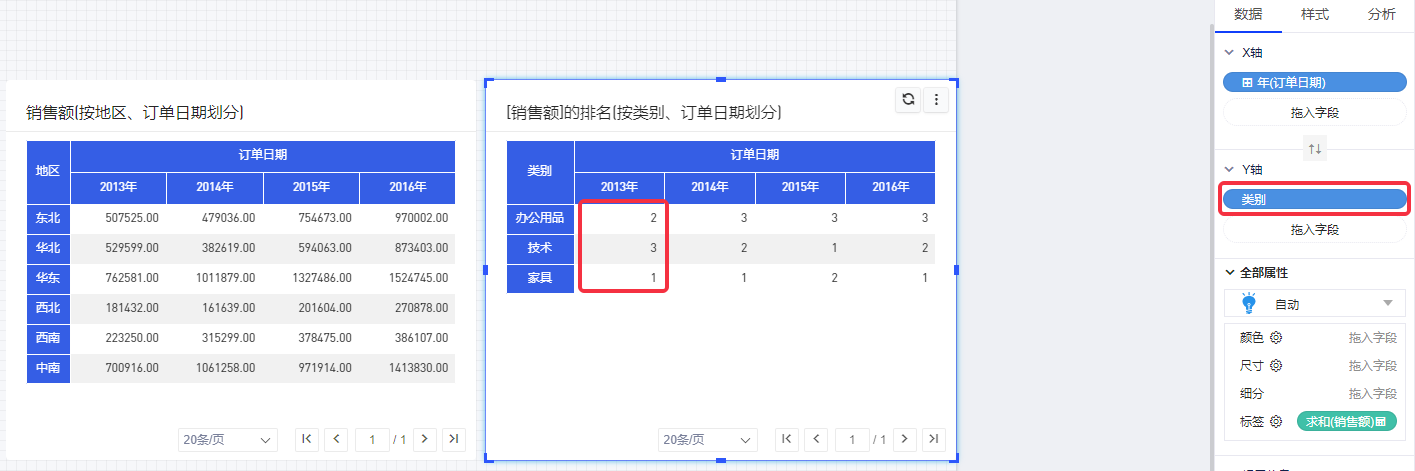
Task: Click the swap X/Y axis arrows icon
Action: click(x=1315, y=149)
